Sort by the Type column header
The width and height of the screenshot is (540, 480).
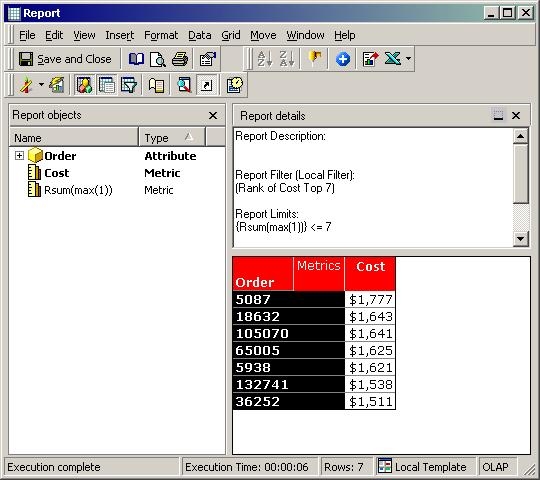(x=172, y=138)
